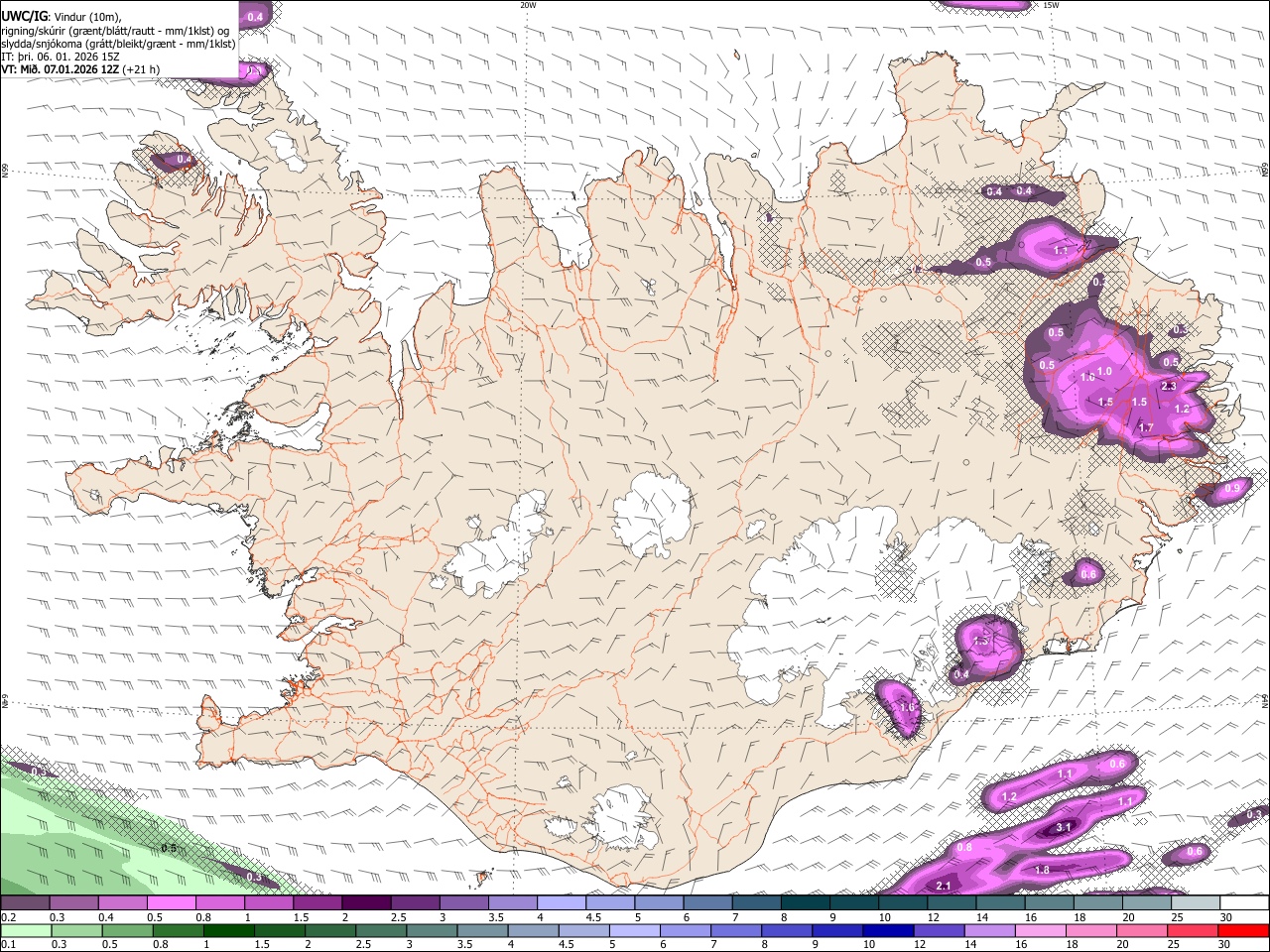Pick snow legend swatch between 0.5 and 0.8
The height and width of the screenshot is (952, 1270).
click(172, 902)
